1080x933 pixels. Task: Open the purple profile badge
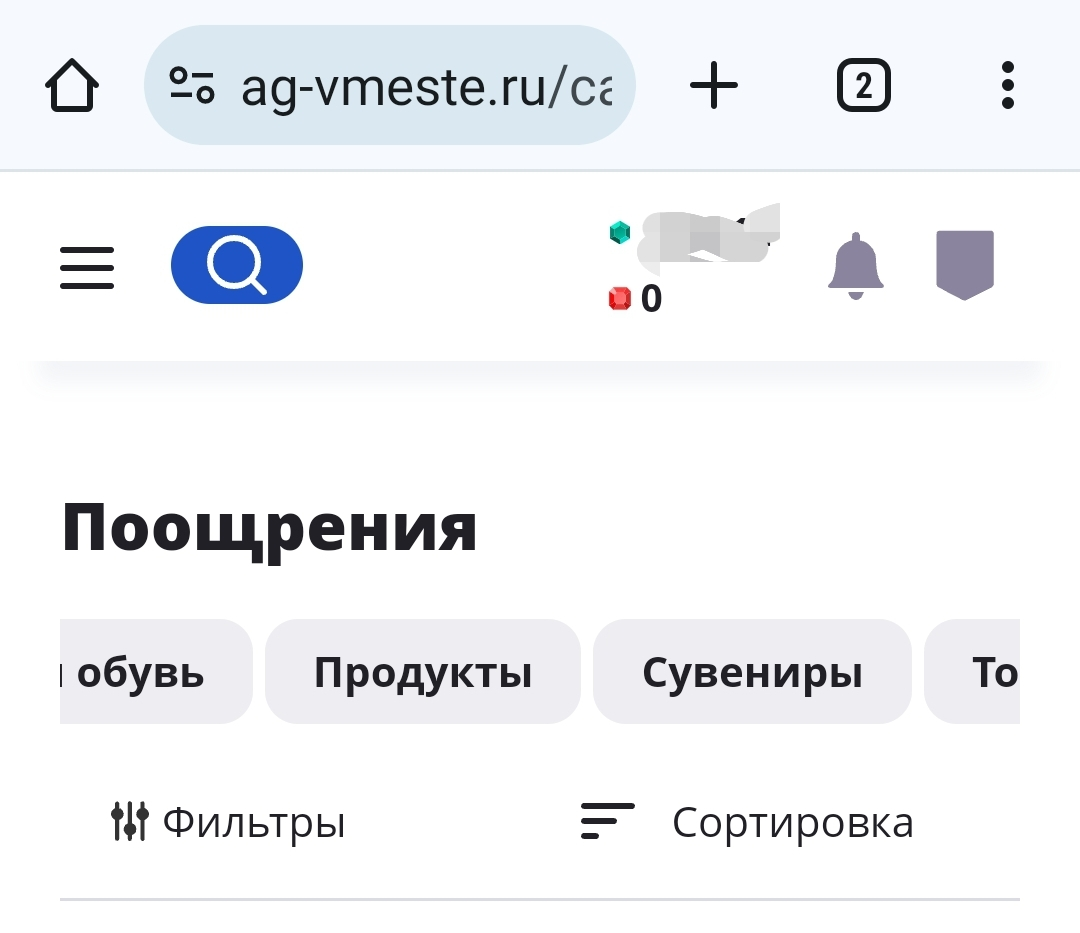(965, 265)
